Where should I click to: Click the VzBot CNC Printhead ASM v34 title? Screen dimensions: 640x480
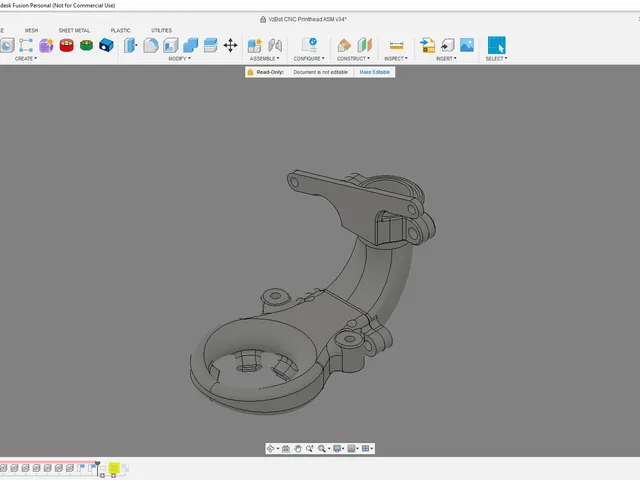coord(307,19)
